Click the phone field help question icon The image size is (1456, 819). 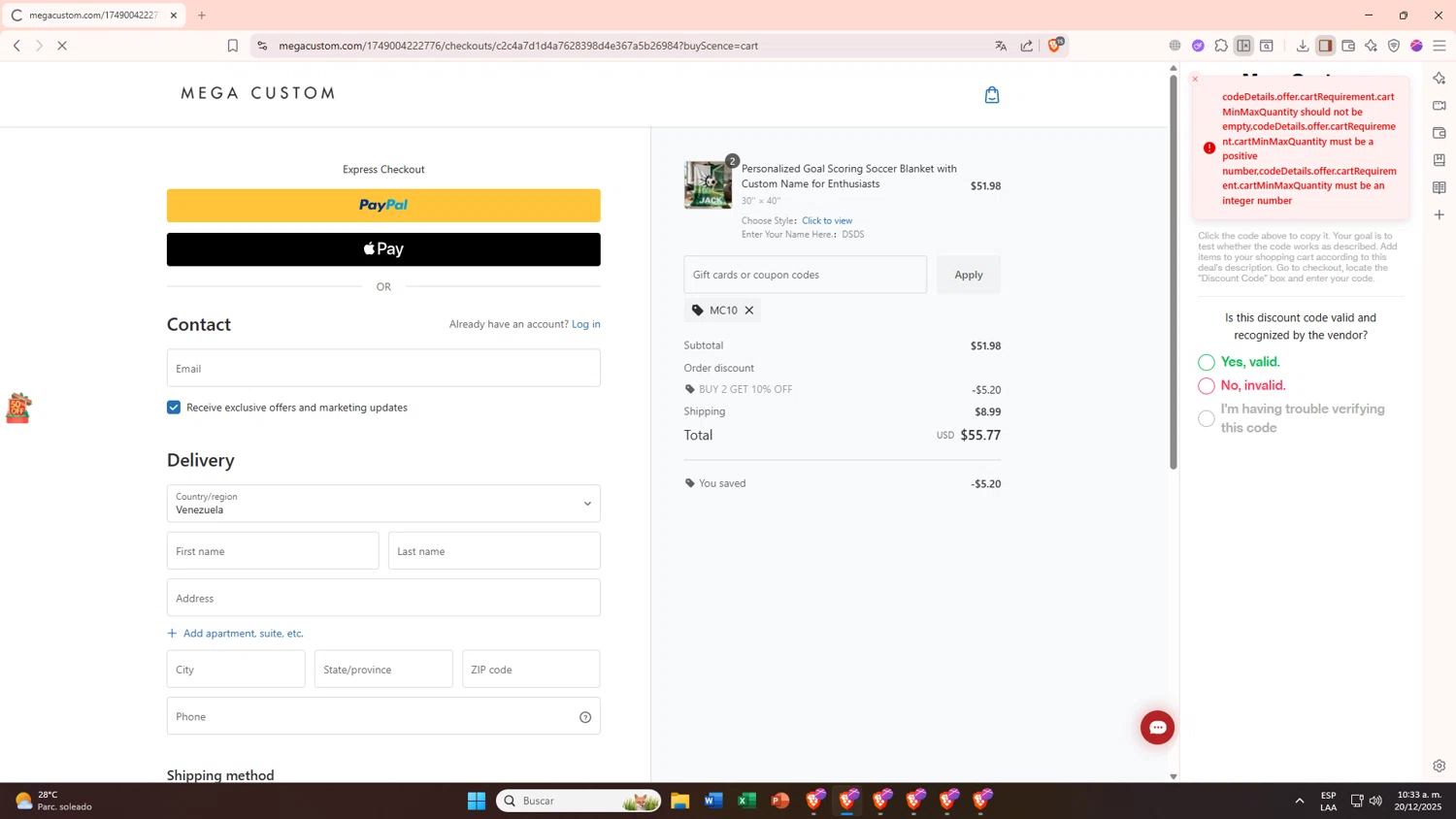click(585, 717)
